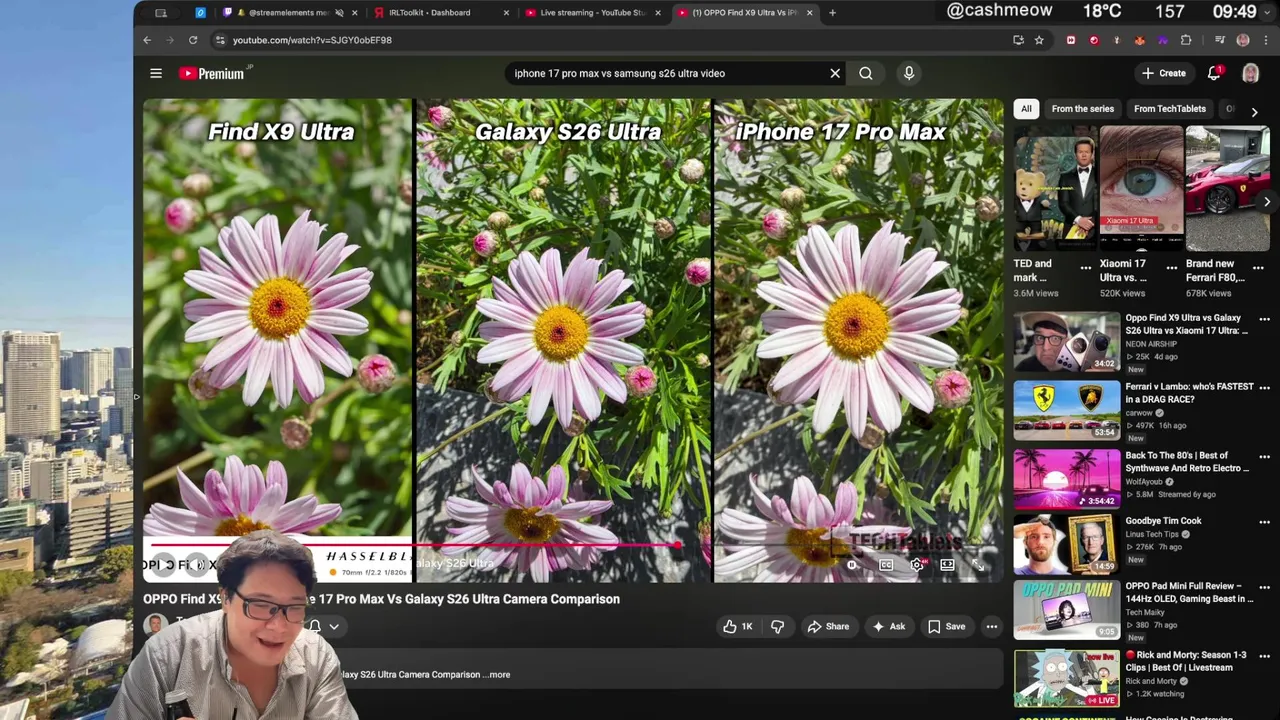
Task: Open options for Goodbye Tim Cook
Action: pos(1264,521)
